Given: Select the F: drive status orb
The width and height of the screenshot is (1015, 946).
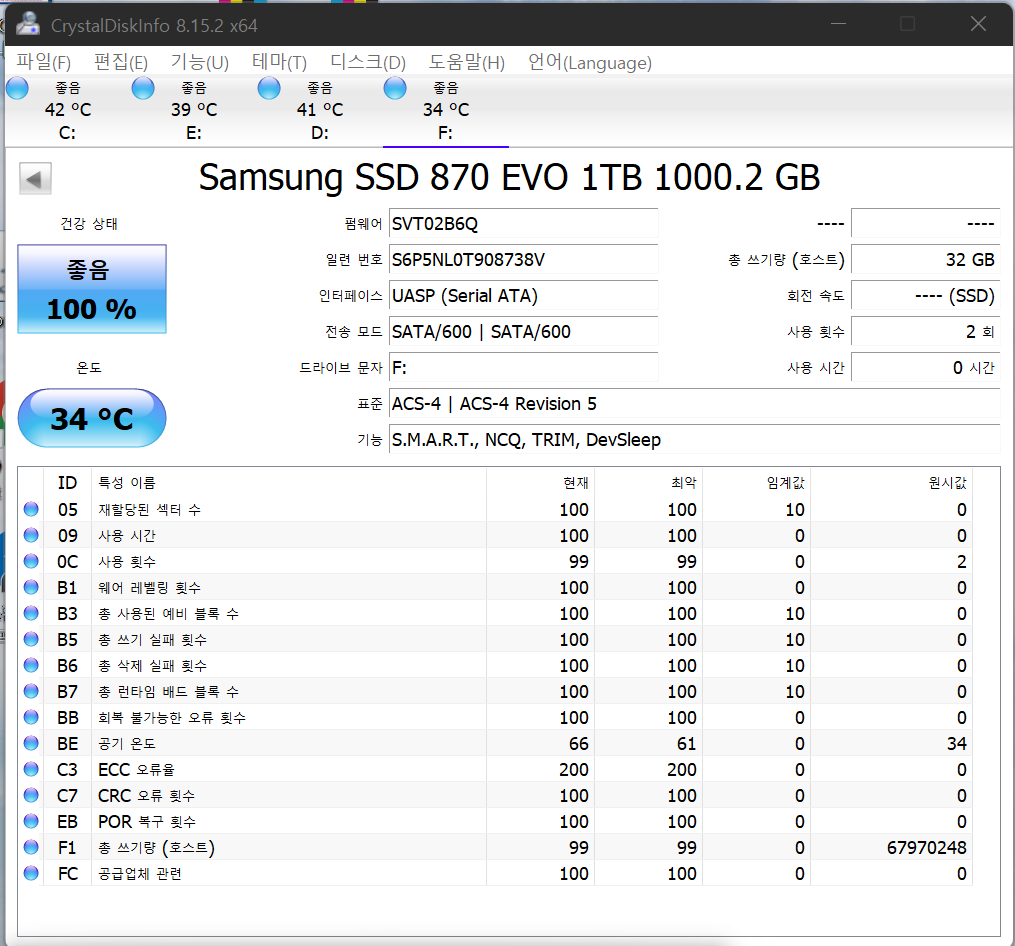Looking at the screenshot, I should coord(396,89).
